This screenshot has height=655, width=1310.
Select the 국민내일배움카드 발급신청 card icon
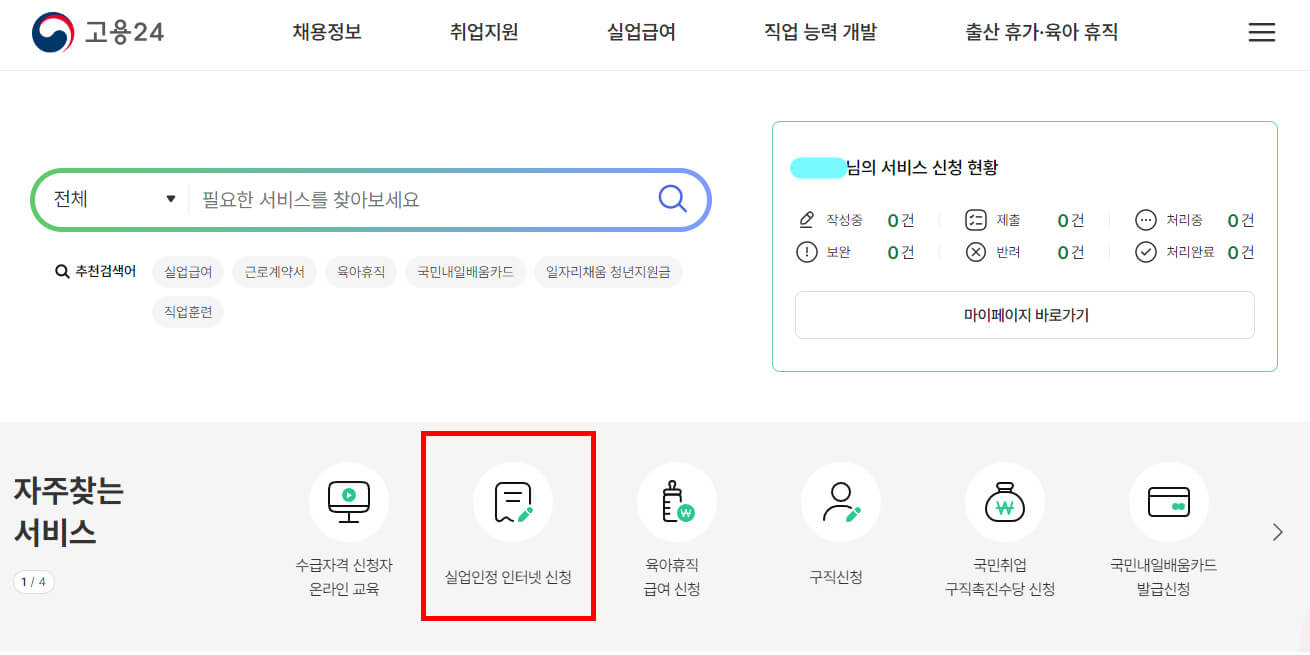click(1168, 502)
